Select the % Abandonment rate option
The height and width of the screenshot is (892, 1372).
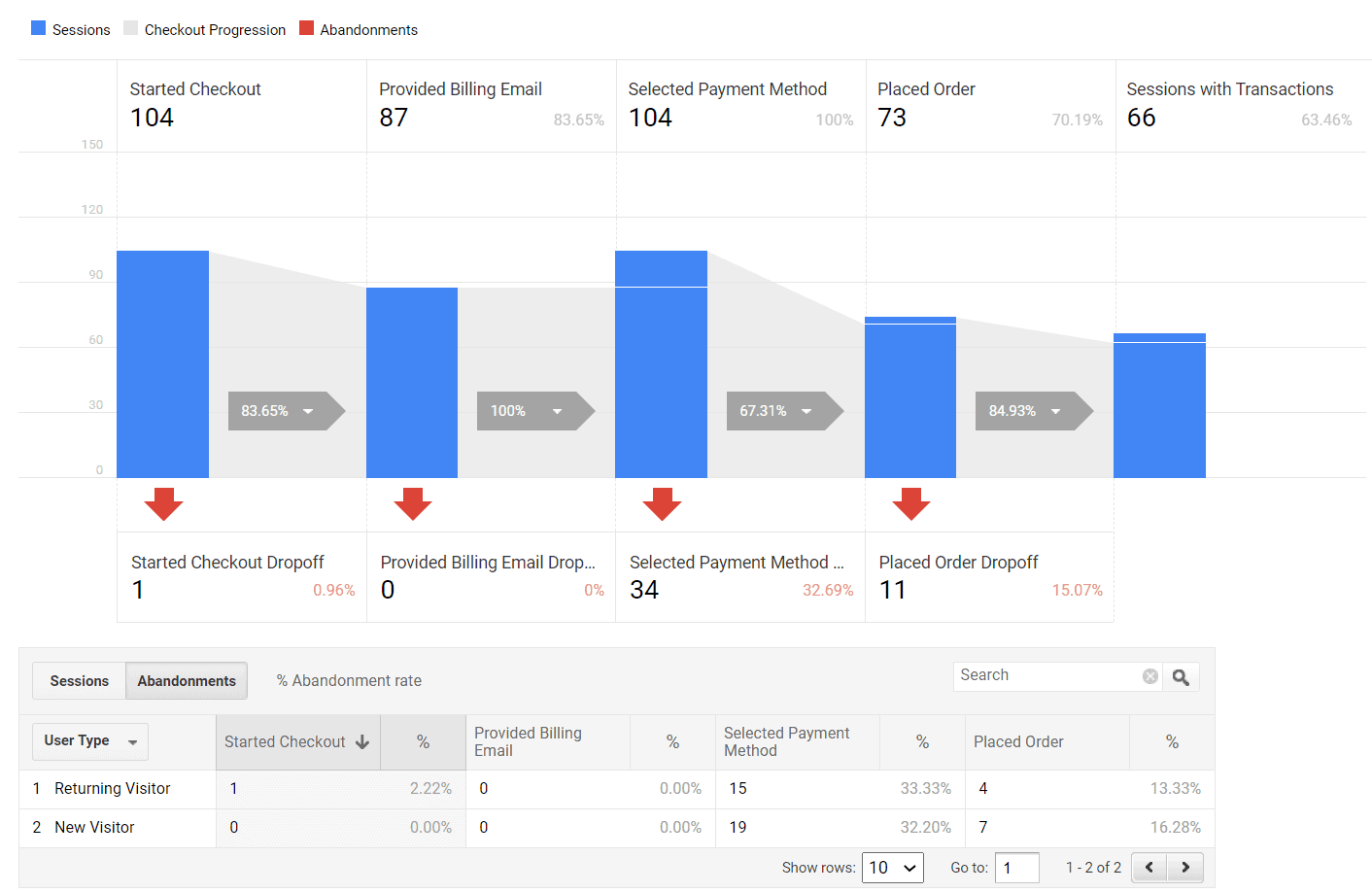[349, 681]
